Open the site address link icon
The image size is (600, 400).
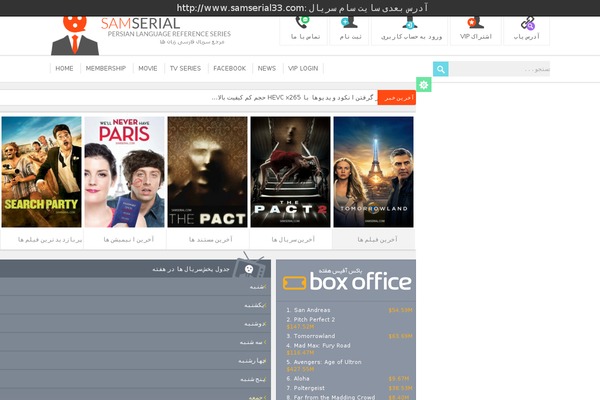tap(527, 23)
